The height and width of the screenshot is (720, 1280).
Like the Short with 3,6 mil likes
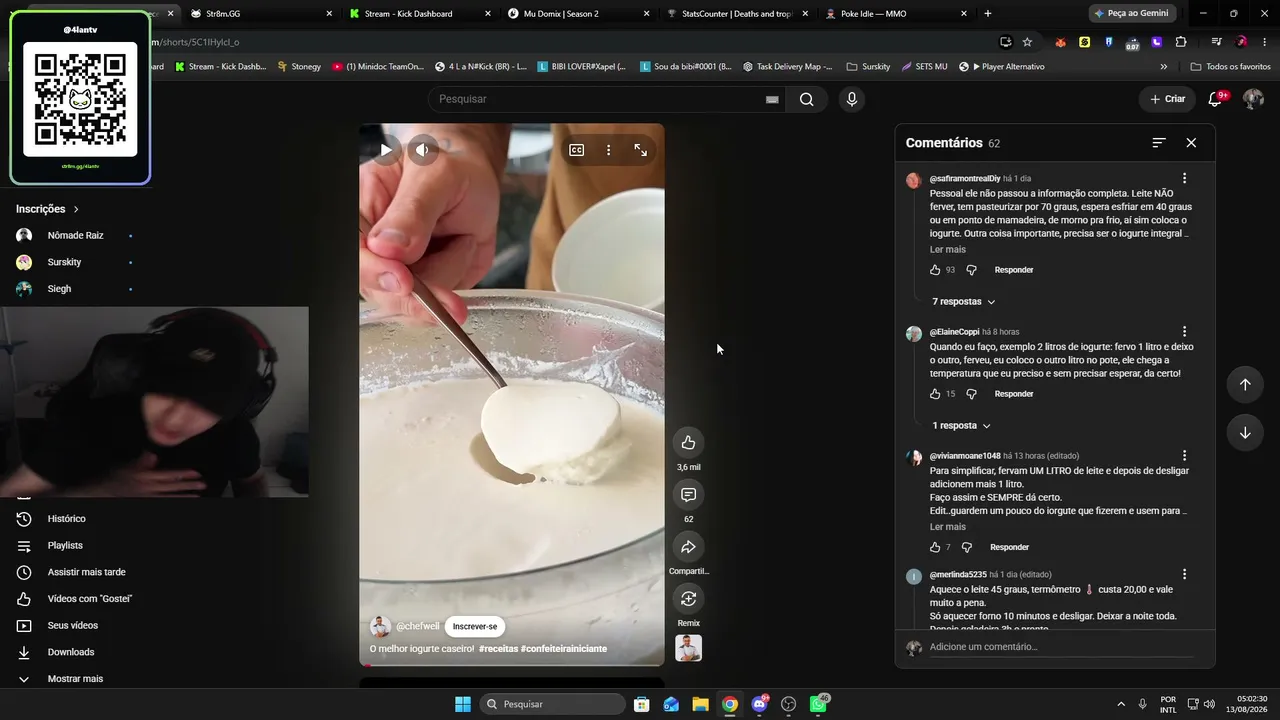point(688,442)
